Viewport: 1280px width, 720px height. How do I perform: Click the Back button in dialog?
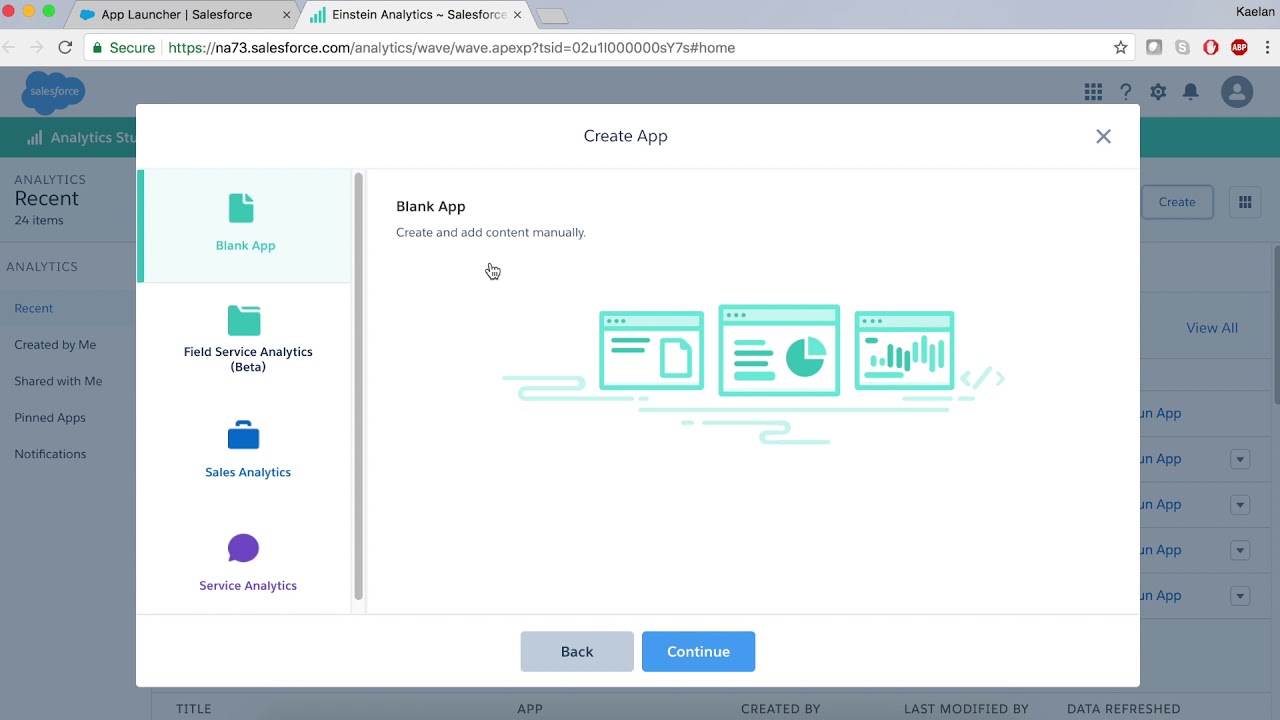pyautogui.click(x=577, y=651)
